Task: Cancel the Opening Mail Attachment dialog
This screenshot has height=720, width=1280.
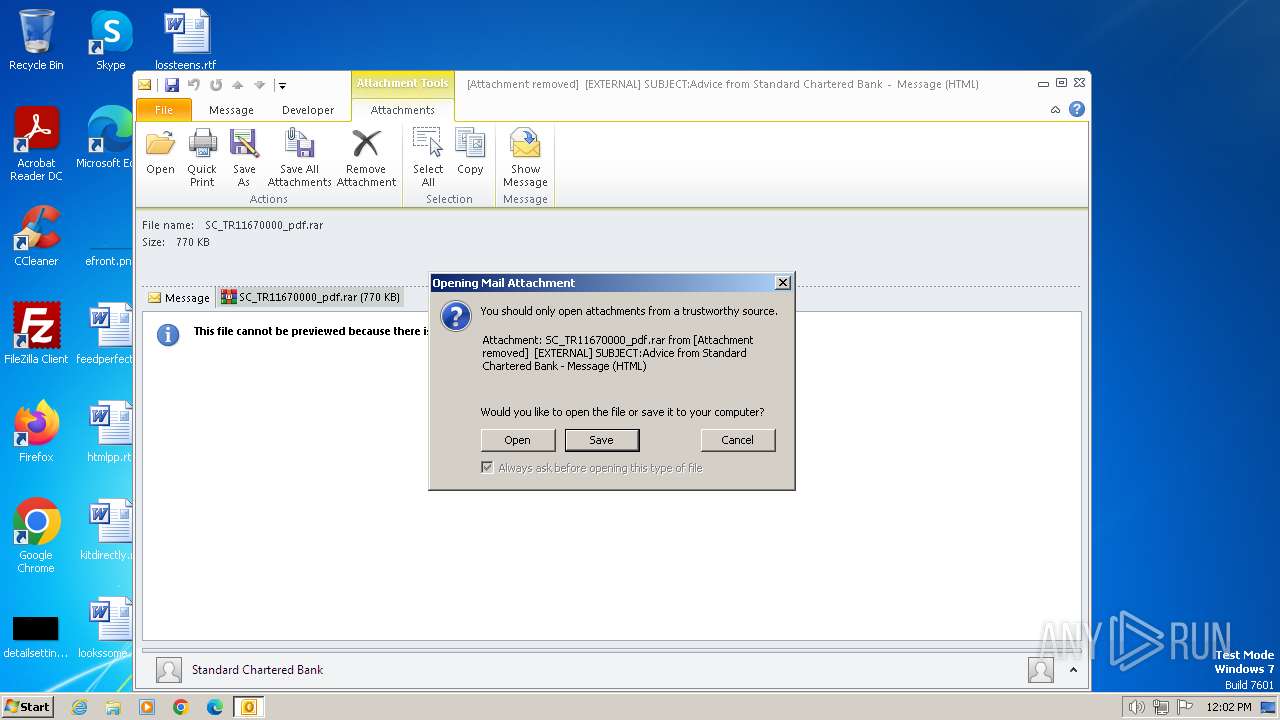Action: click(x=738, y=440)
